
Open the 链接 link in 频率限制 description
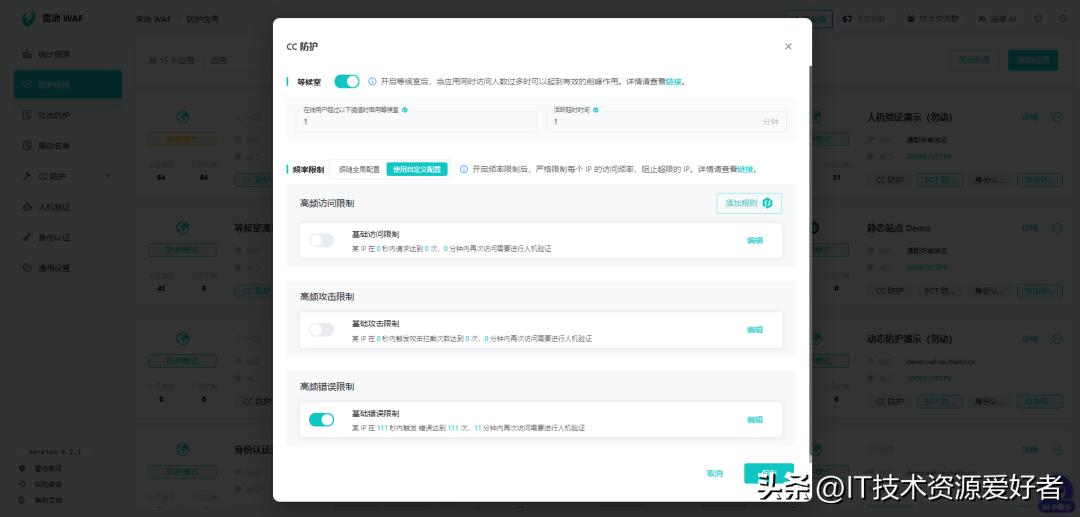745,169
